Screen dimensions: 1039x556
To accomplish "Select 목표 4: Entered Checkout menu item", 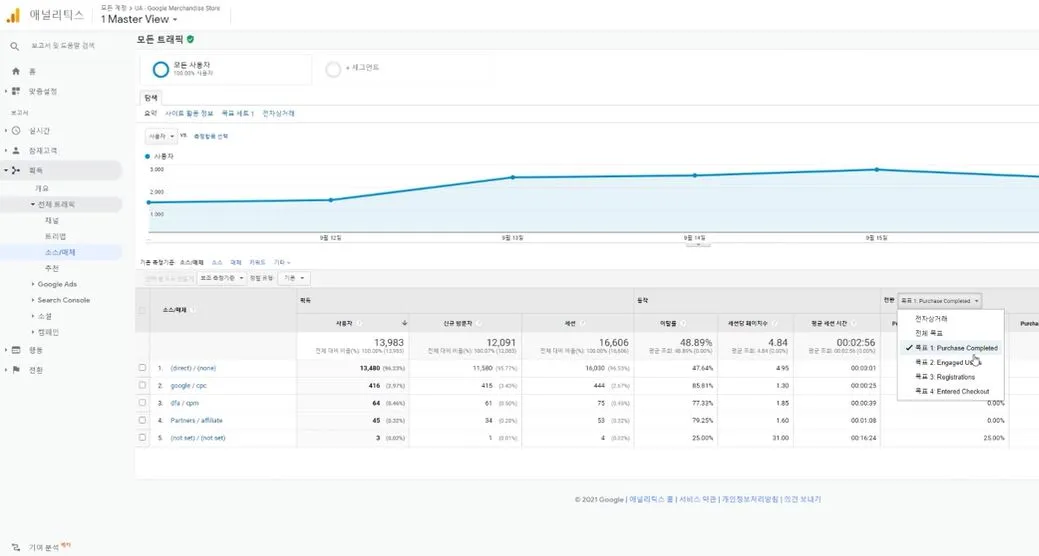I will pyautogui.click(x=950, y=392).
